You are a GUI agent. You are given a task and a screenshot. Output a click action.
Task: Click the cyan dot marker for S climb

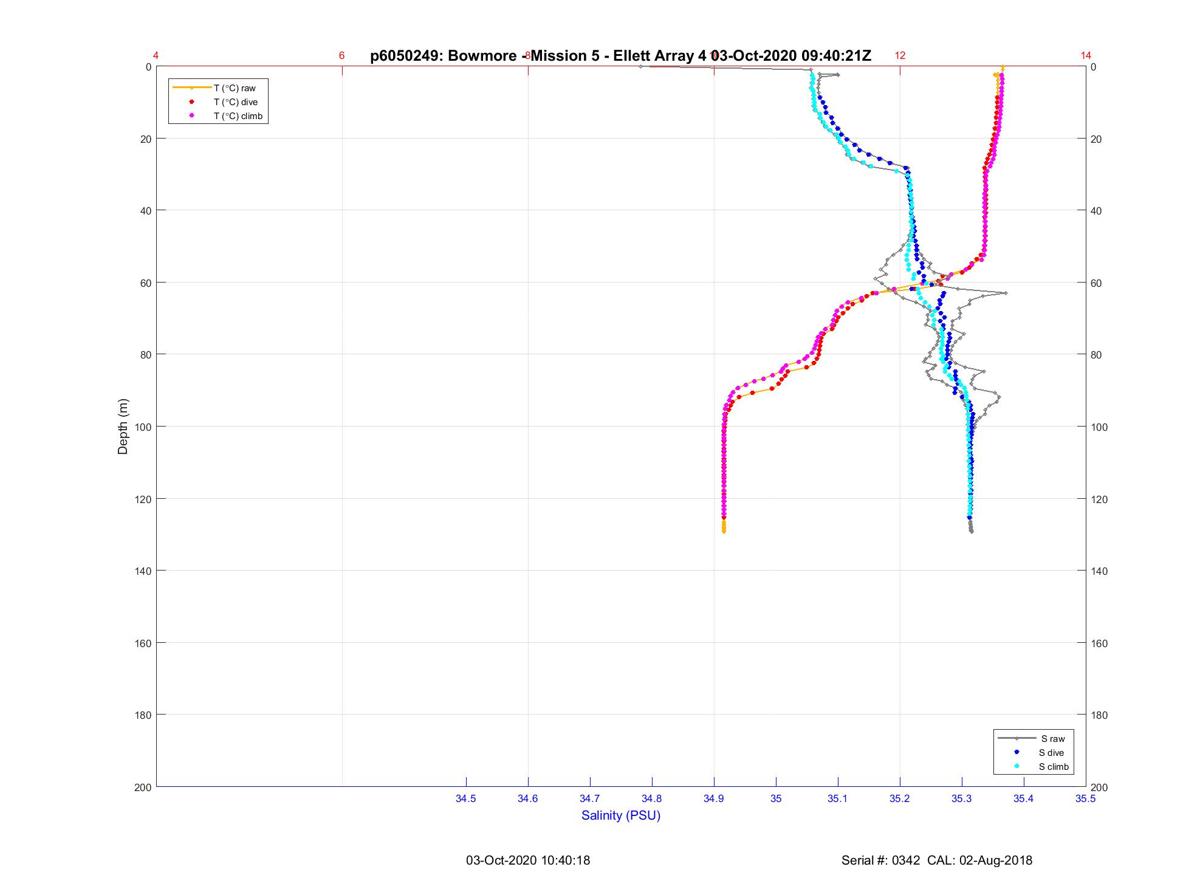[1016, 766]
